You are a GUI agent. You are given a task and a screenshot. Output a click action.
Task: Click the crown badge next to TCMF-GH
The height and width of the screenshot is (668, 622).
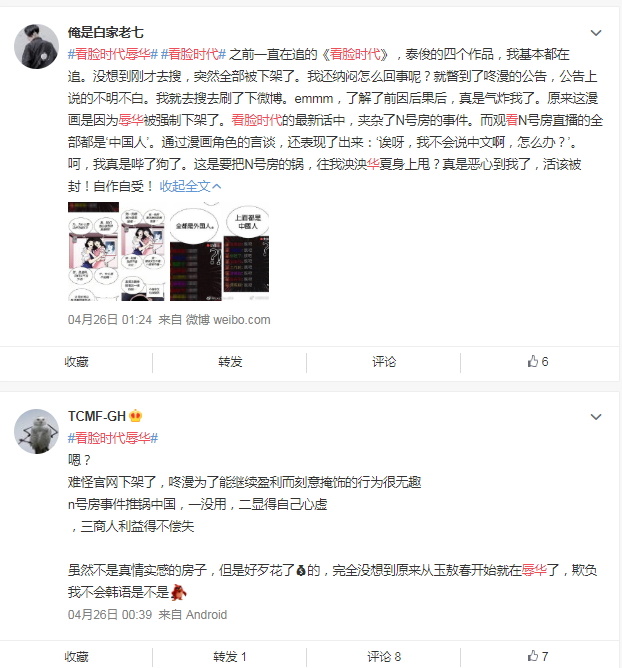click(x=135, y=416)
